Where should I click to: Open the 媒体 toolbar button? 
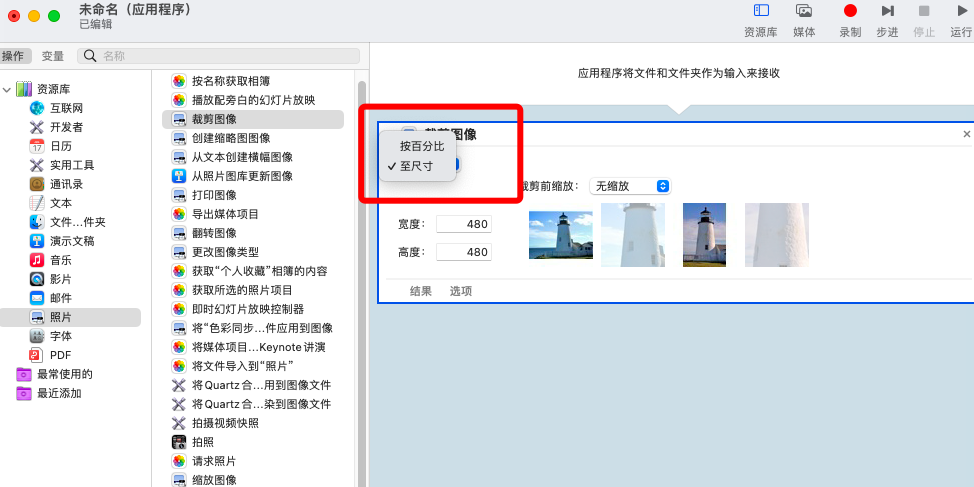(804, 20)
